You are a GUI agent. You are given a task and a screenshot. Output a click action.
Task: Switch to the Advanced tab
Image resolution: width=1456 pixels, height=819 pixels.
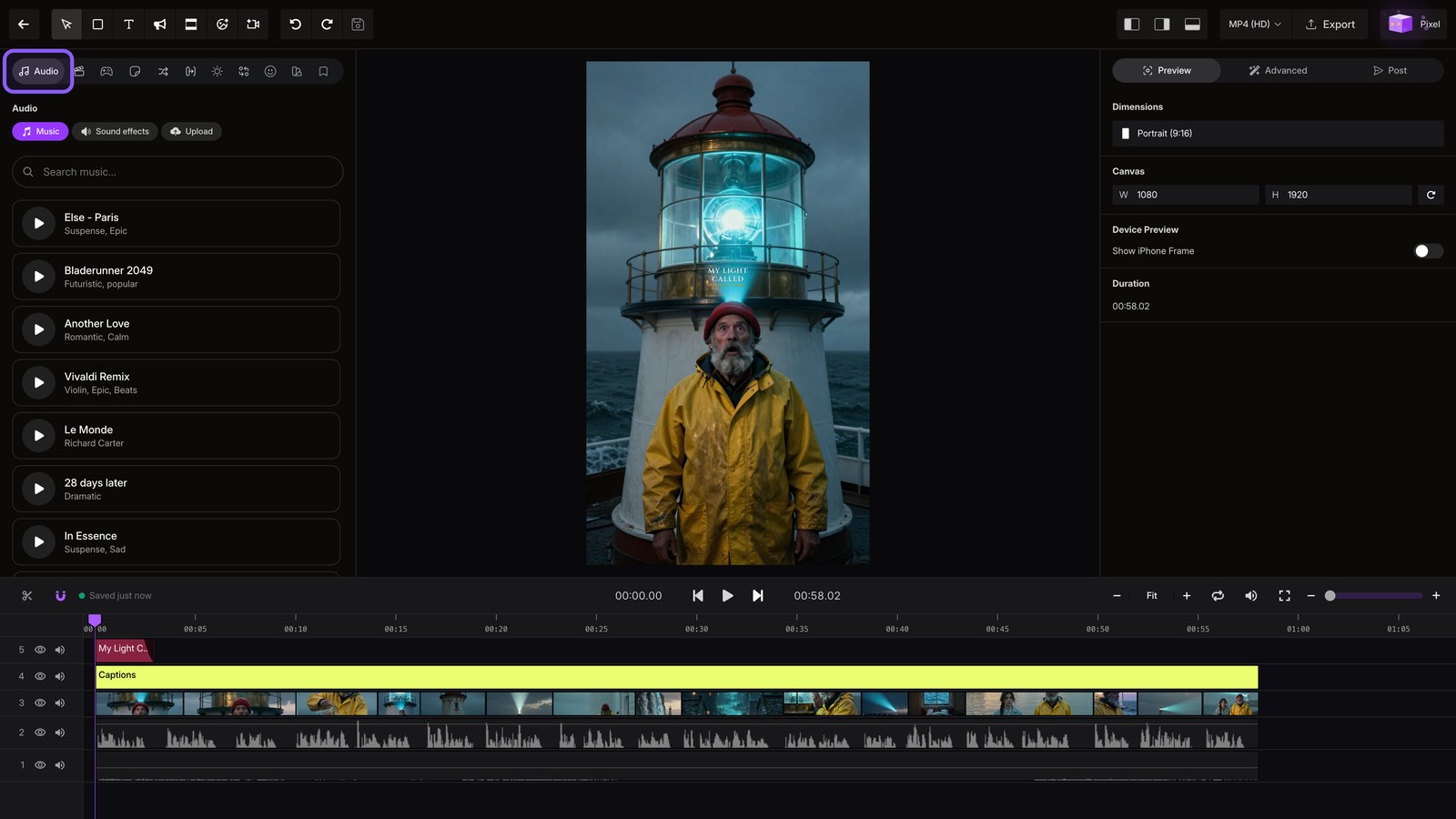(x=1278, y=70)
